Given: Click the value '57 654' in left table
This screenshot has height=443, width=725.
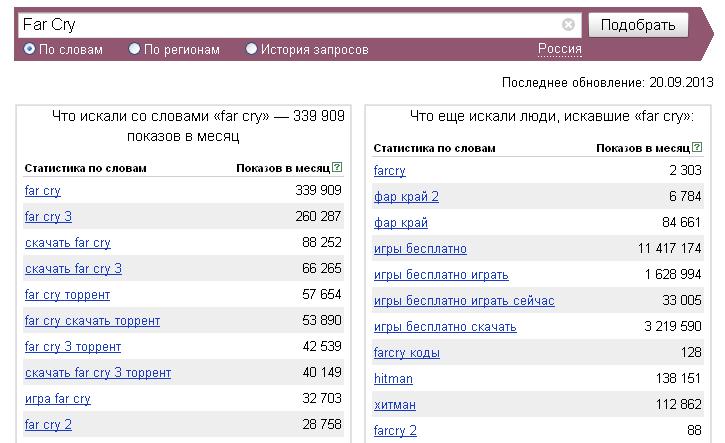Looking at the screenshot, I should [x=321, y=294].
